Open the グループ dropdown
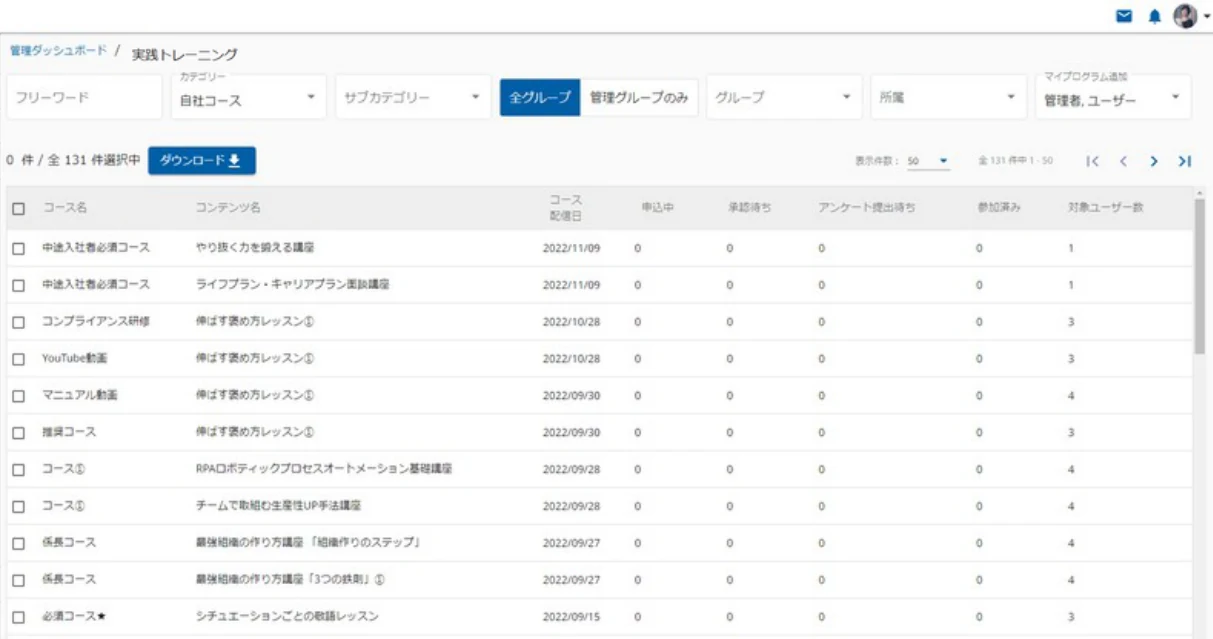1213x639 pixels. click(784, 97)
